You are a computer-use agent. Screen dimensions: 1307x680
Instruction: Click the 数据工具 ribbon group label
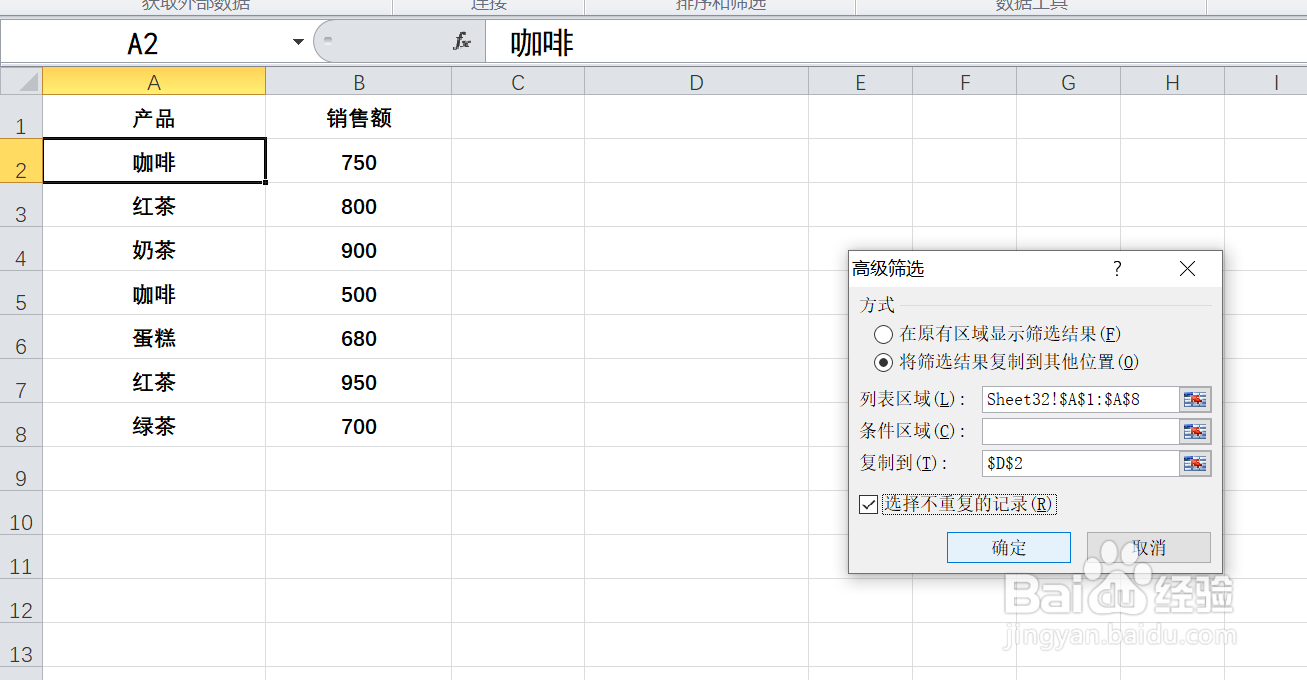pos(1032,5)
